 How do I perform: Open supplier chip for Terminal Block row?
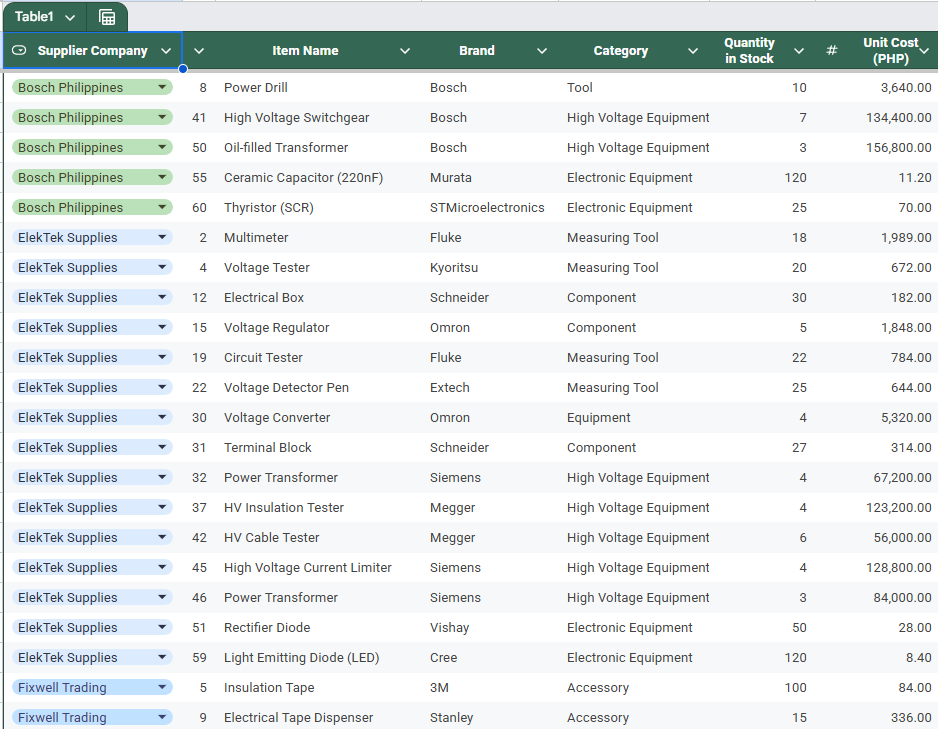coord(92,447)
